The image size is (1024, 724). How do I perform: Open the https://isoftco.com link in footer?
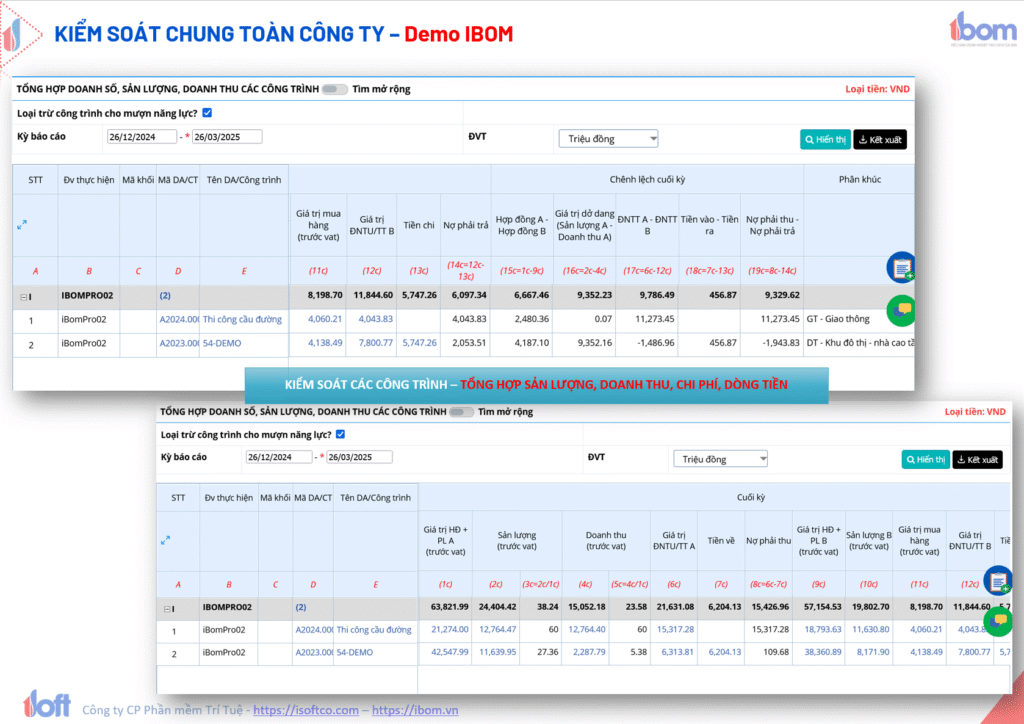(305, 710)
